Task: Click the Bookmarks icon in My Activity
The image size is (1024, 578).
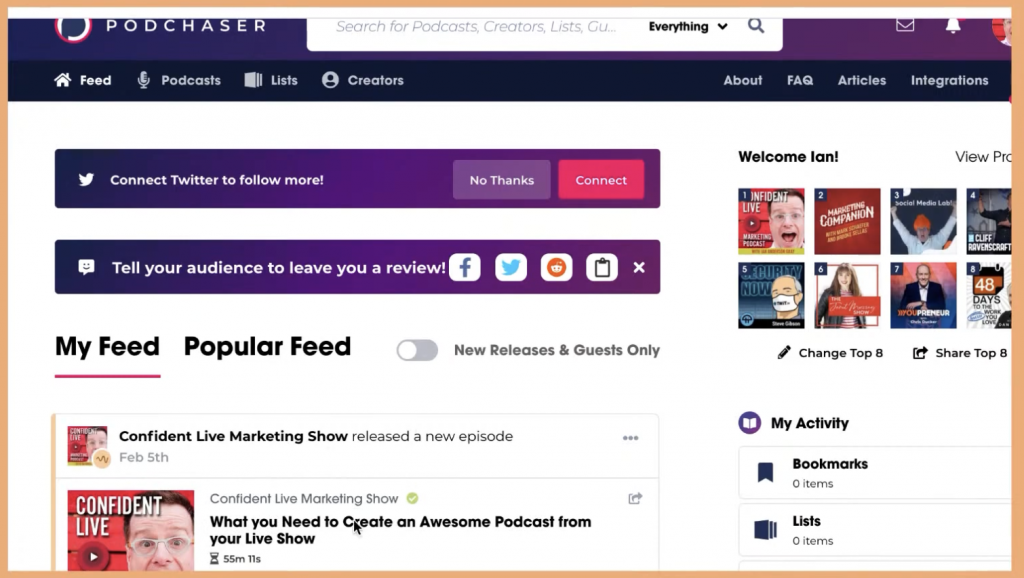Action: (765, 472)
